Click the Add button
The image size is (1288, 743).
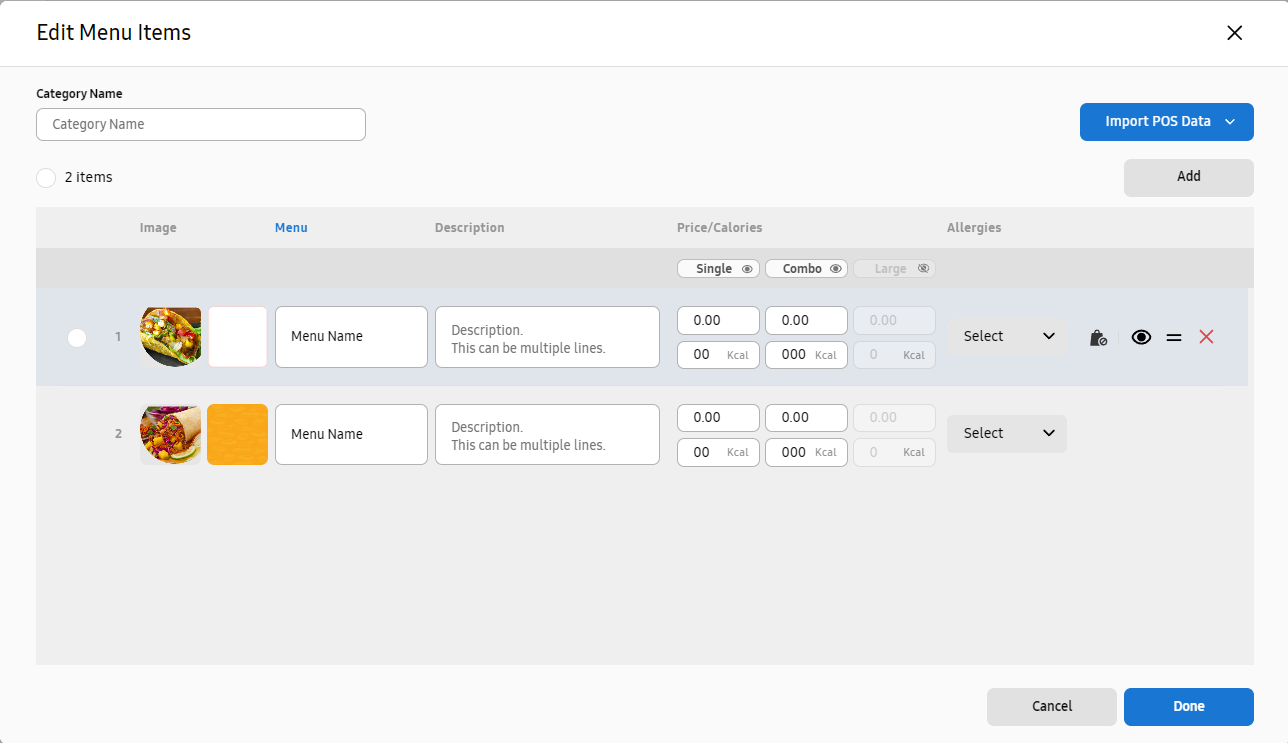pos(1188,177)
